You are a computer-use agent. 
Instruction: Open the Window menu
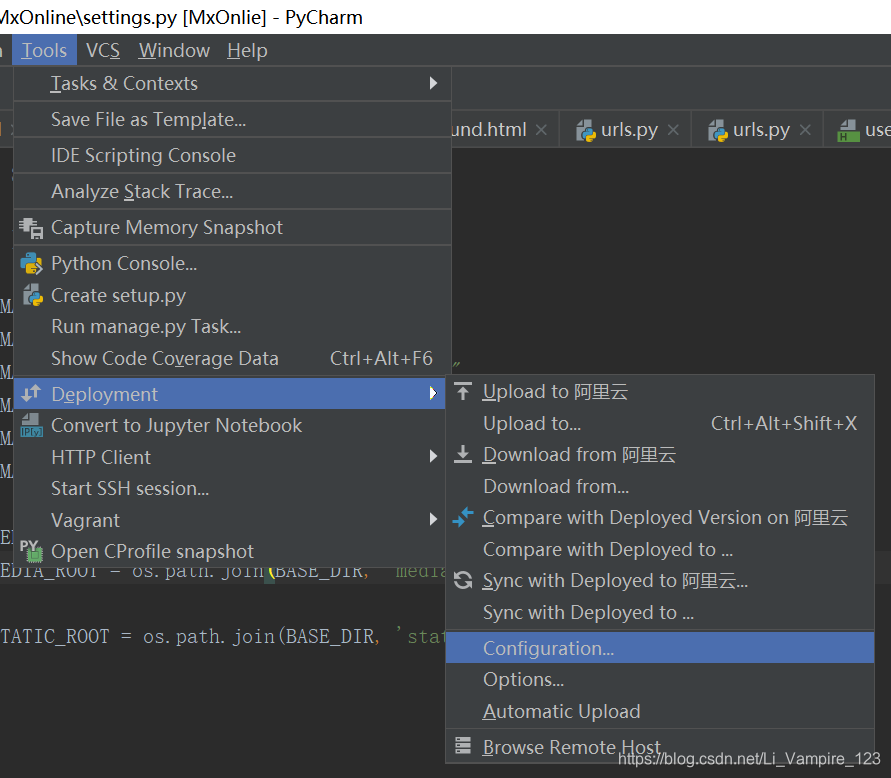(174, 51)
